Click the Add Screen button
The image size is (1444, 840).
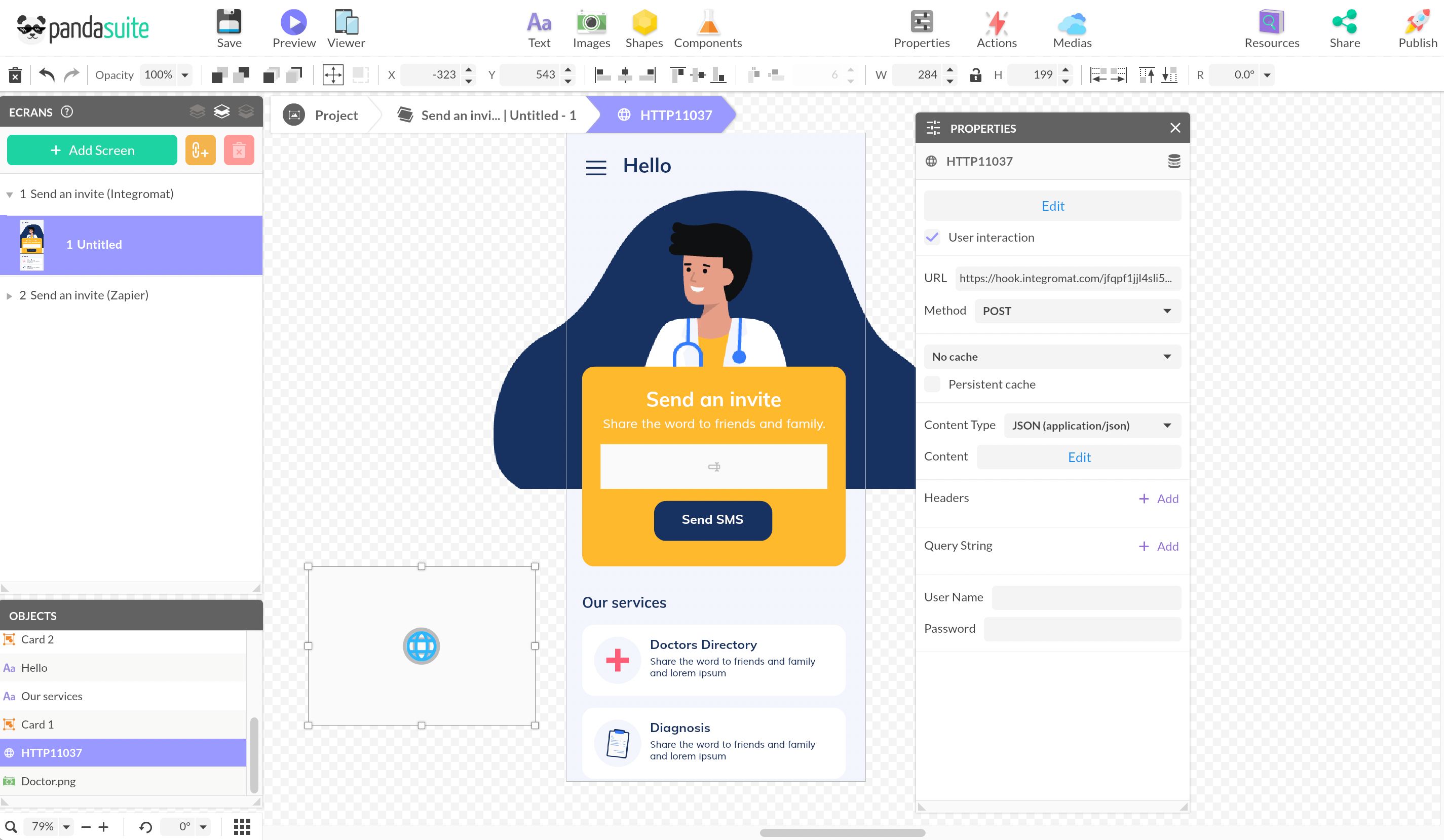pos(92,150)
